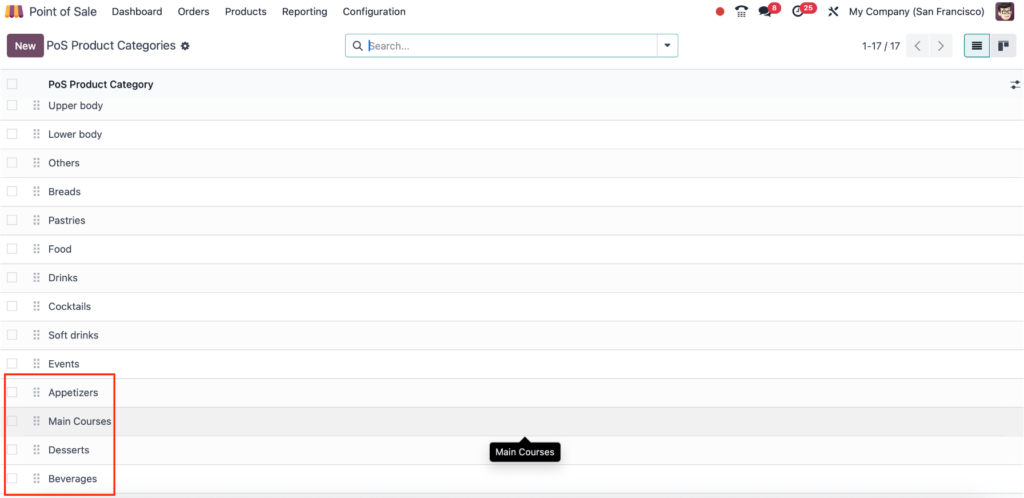
Task: Select the Cocktails row checkbox
Action: [x=12, y=306]
